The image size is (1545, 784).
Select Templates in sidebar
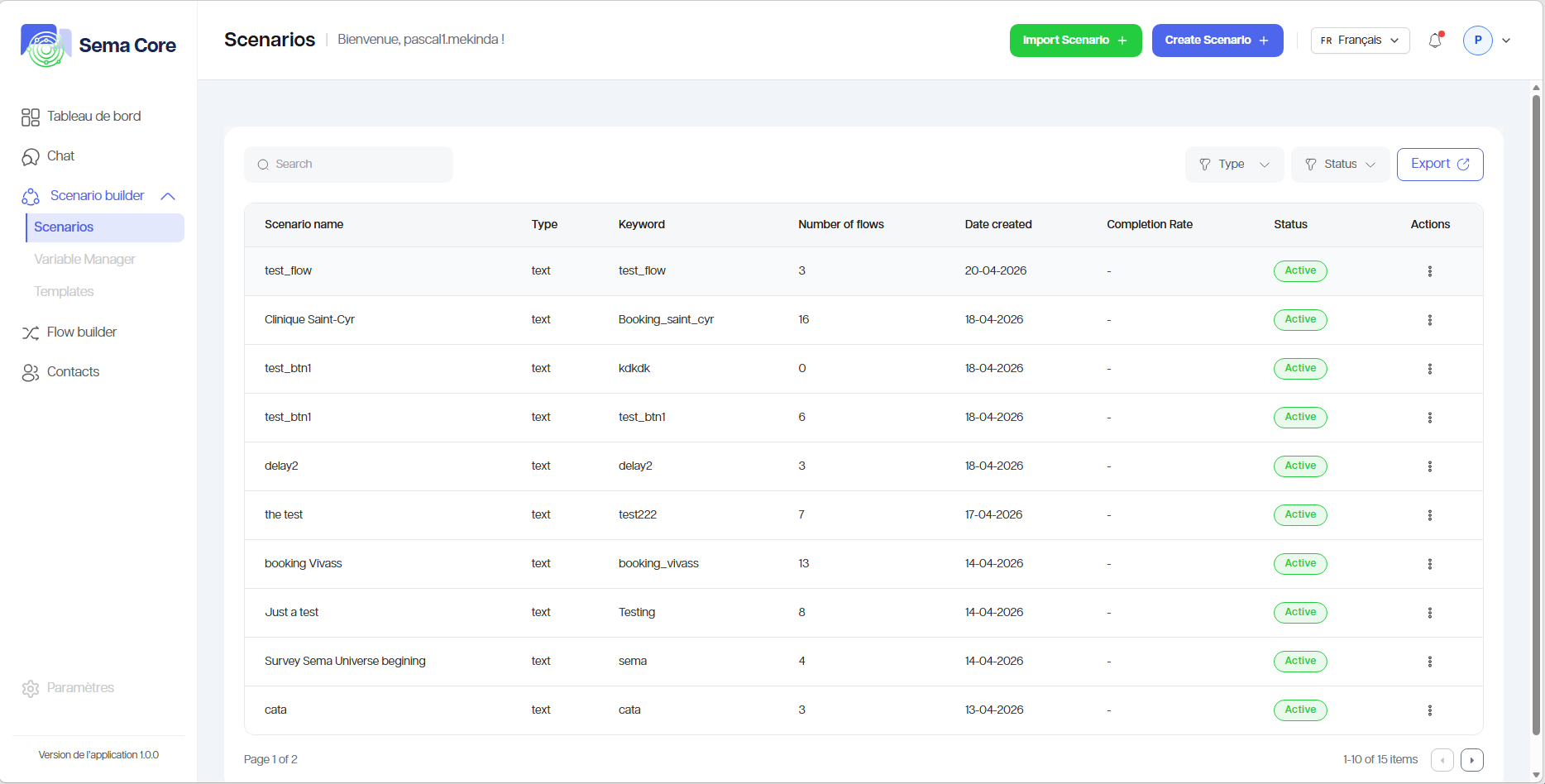click(64, 292)
